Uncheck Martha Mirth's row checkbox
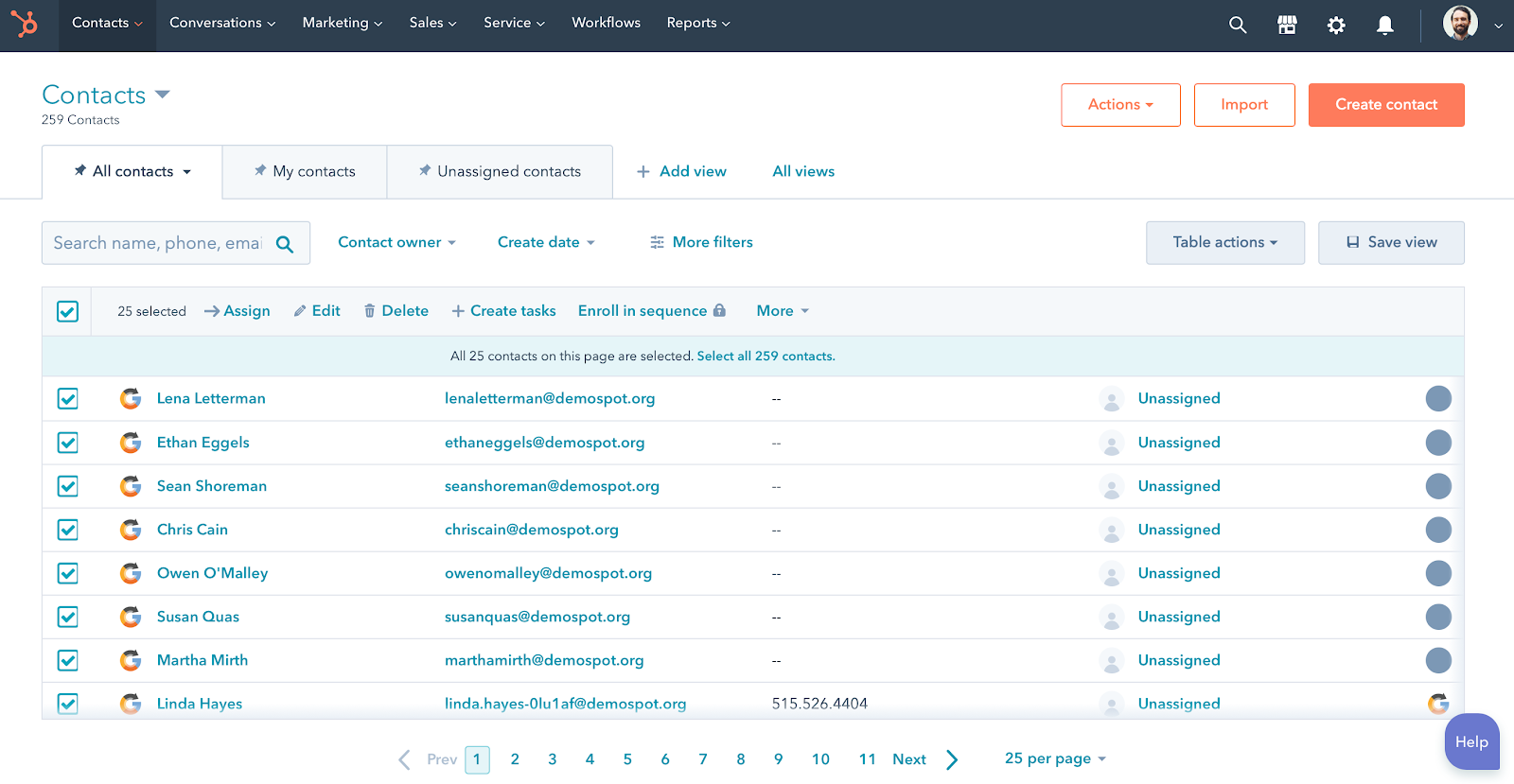Screen dimensions: 1514x784 [68, 660]
